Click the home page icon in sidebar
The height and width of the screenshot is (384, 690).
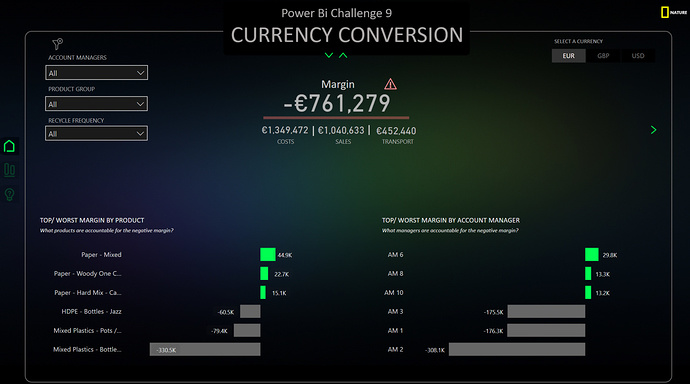(9, 146)
